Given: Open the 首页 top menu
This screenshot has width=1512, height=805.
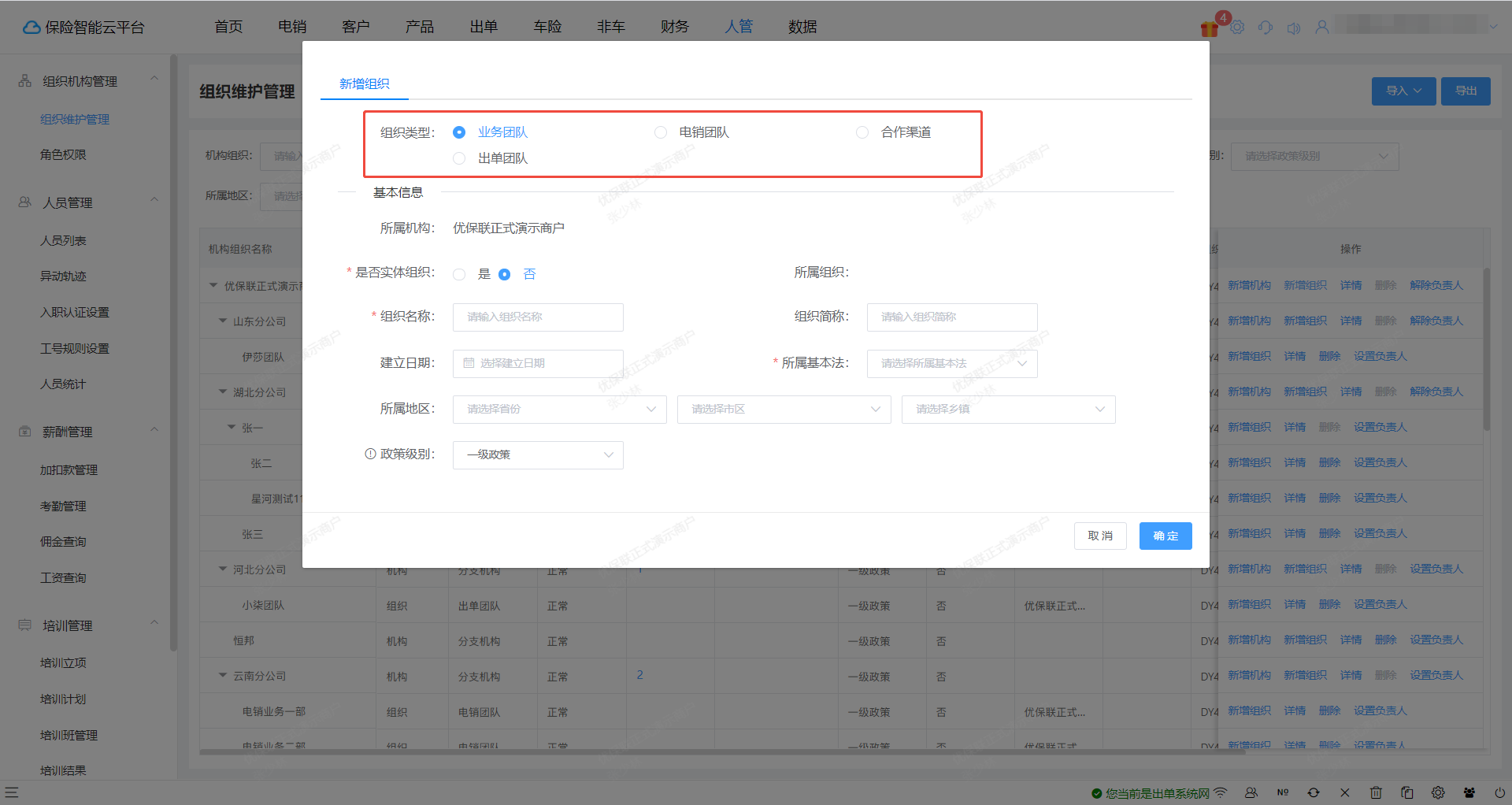Looking at the screenshot, I should coord(228,27).
